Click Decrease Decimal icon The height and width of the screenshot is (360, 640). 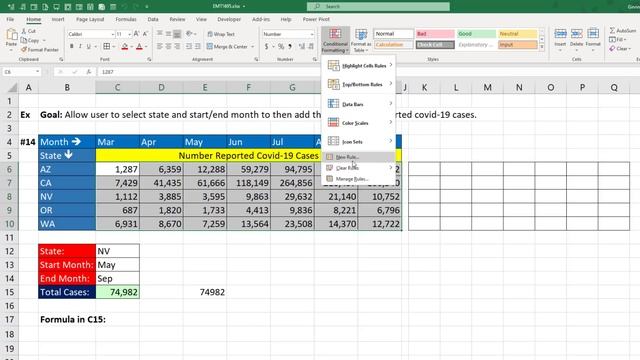[x=310, y=47]
